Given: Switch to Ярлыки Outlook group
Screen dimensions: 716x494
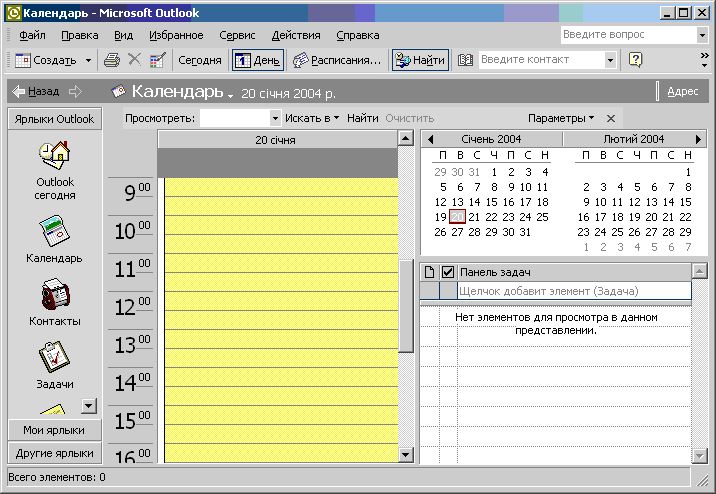Looking at the screenshot, I should 54,119.
